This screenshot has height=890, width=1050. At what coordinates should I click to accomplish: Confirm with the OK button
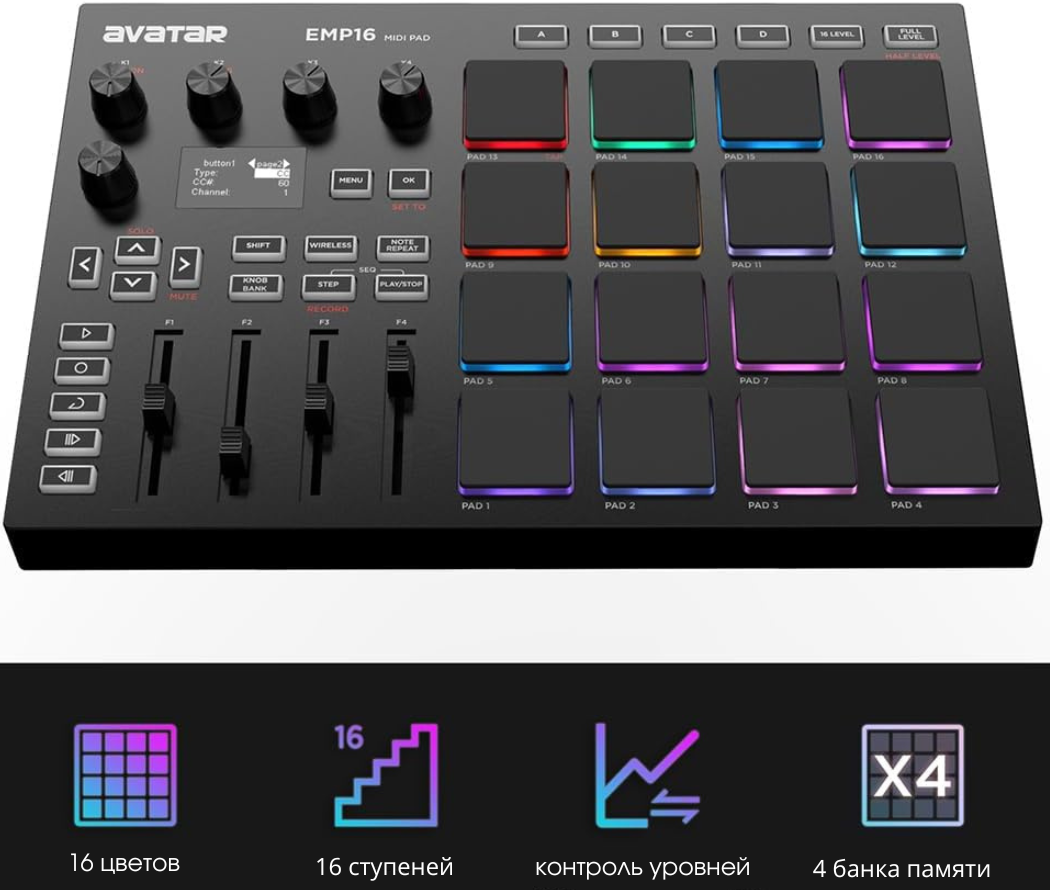pos(408,181)
